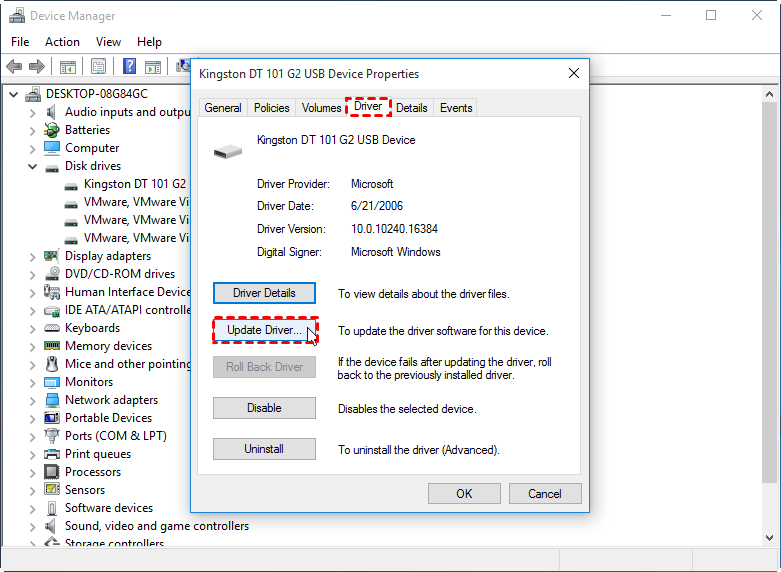The height and width of the screenshot is (572, 781).
Task: Open the Action menu
Action: click(x=62, y=42)
